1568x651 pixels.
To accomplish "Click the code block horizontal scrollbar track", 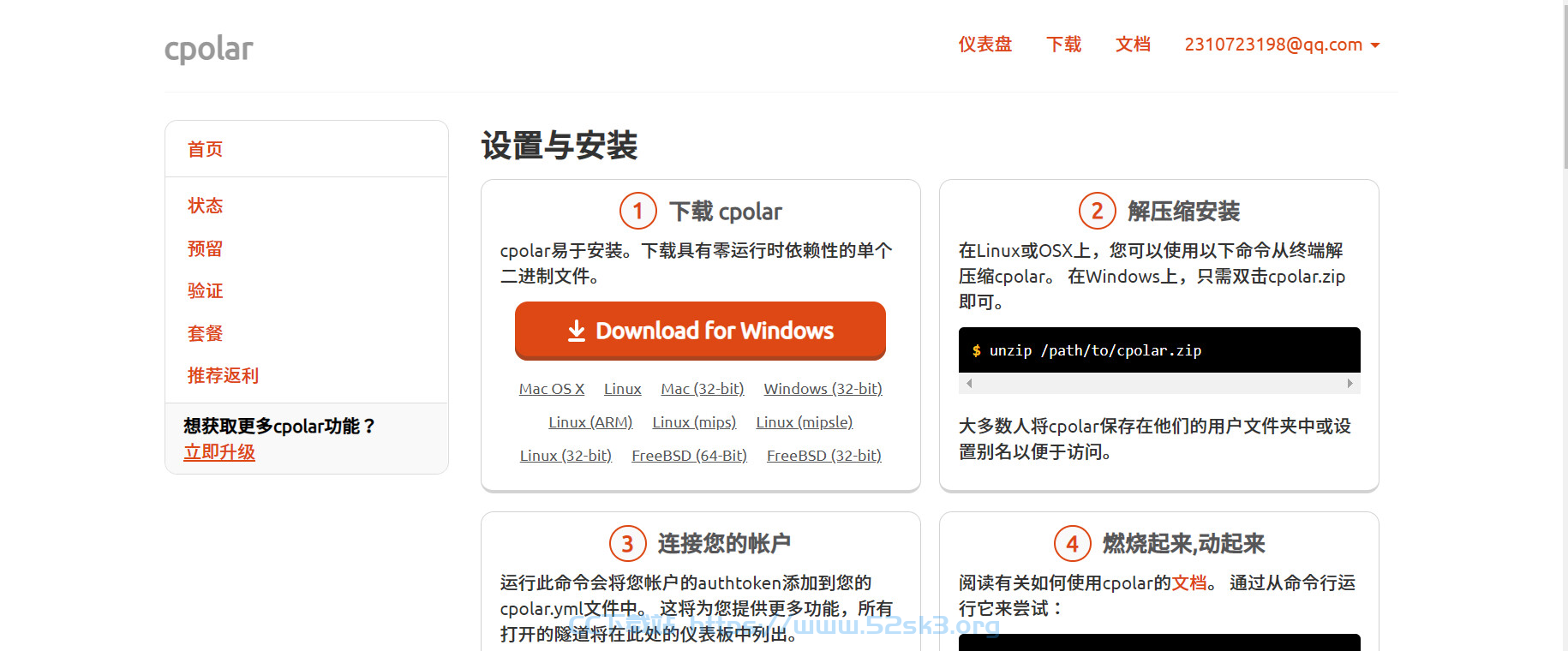I will [x=1159, y=384].
